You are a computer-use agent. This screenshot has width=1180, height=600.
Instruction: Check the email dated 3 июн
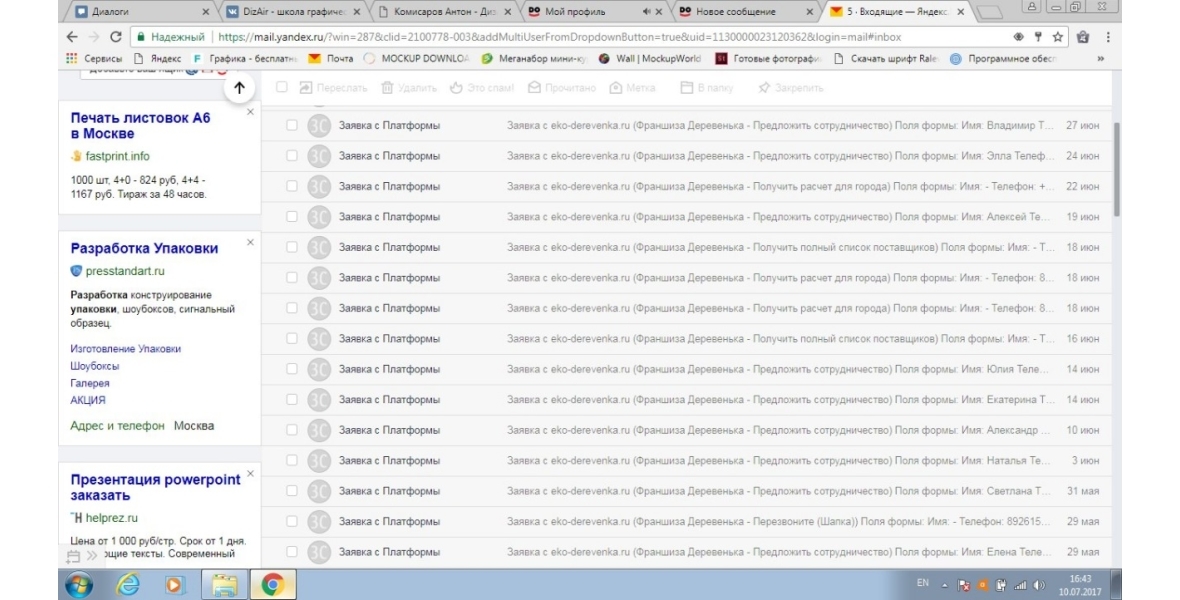pyautogui.click(x=292, y=461)
